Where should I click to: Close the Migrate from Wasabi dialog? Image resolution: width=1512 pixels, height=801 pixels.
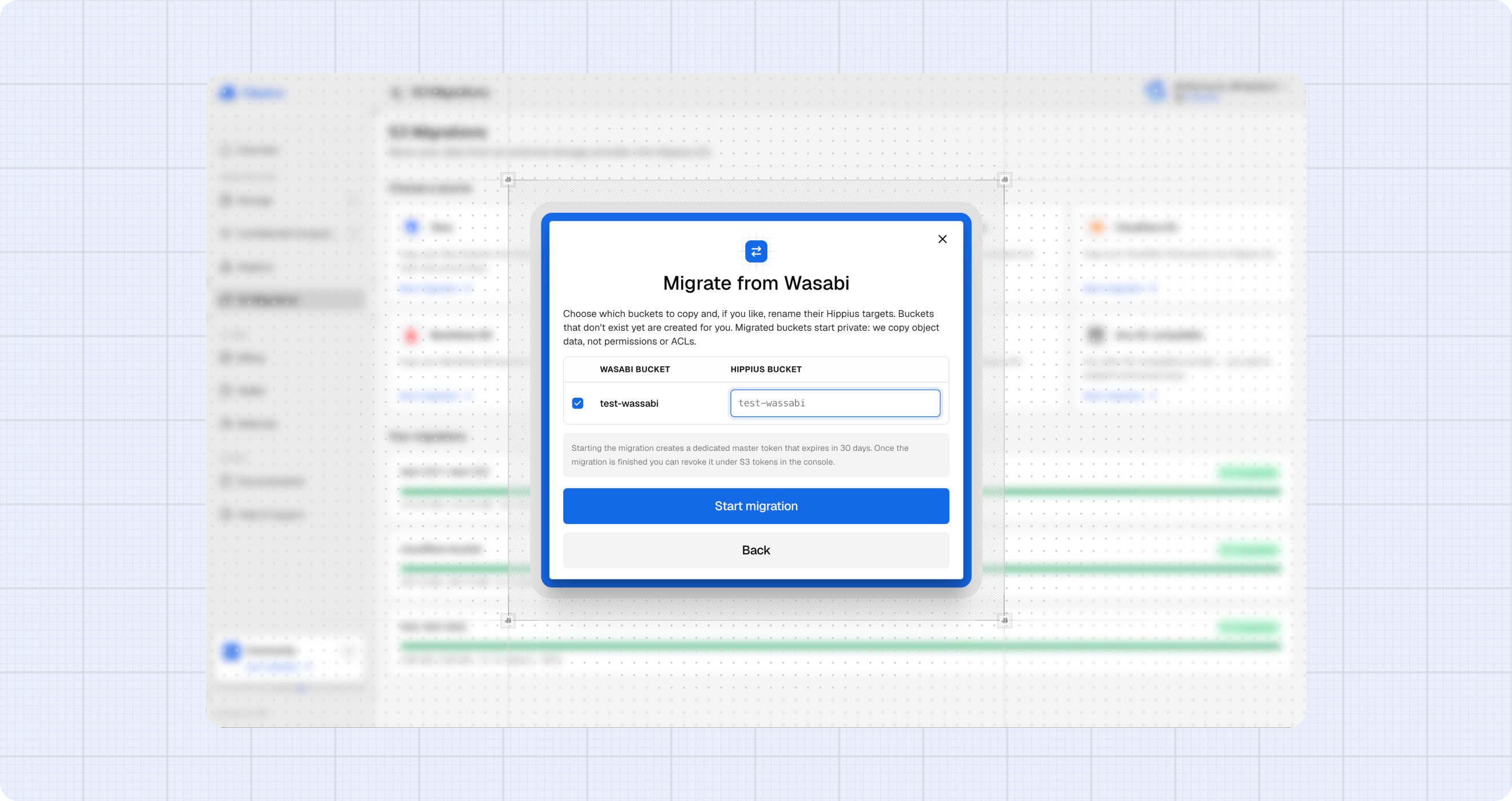(942, 239)
